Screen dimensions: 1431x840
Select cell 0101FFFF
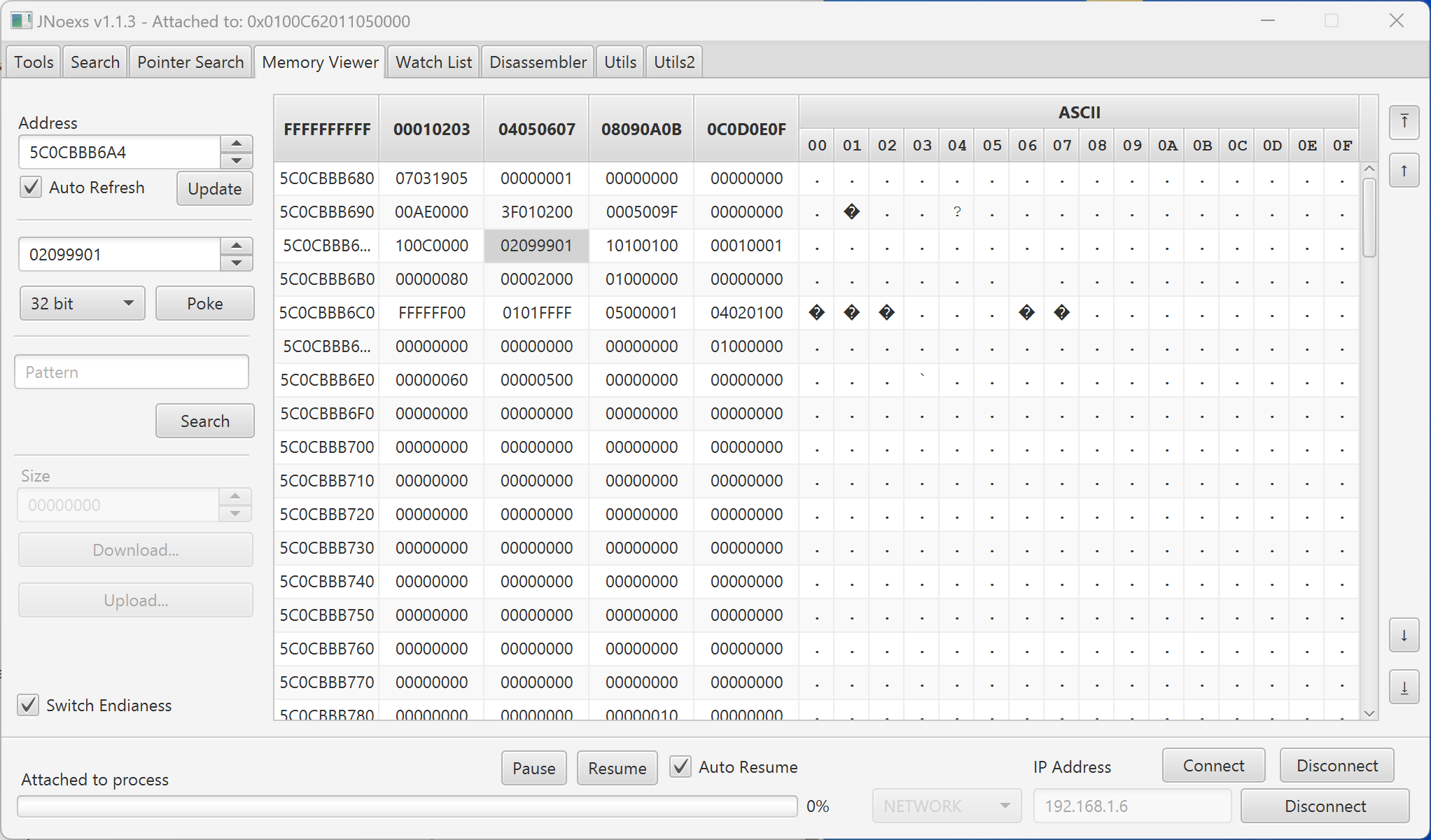pyautogui.click(x=536, y=313)
